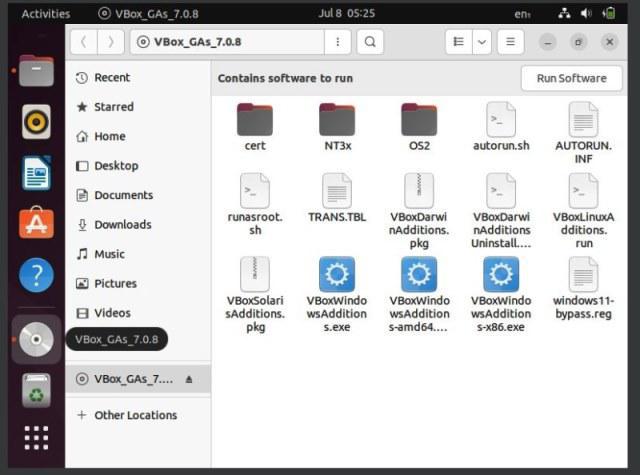640x475 pixels.
Task: Show Applications grid in the dock
Action: point(36,438)
